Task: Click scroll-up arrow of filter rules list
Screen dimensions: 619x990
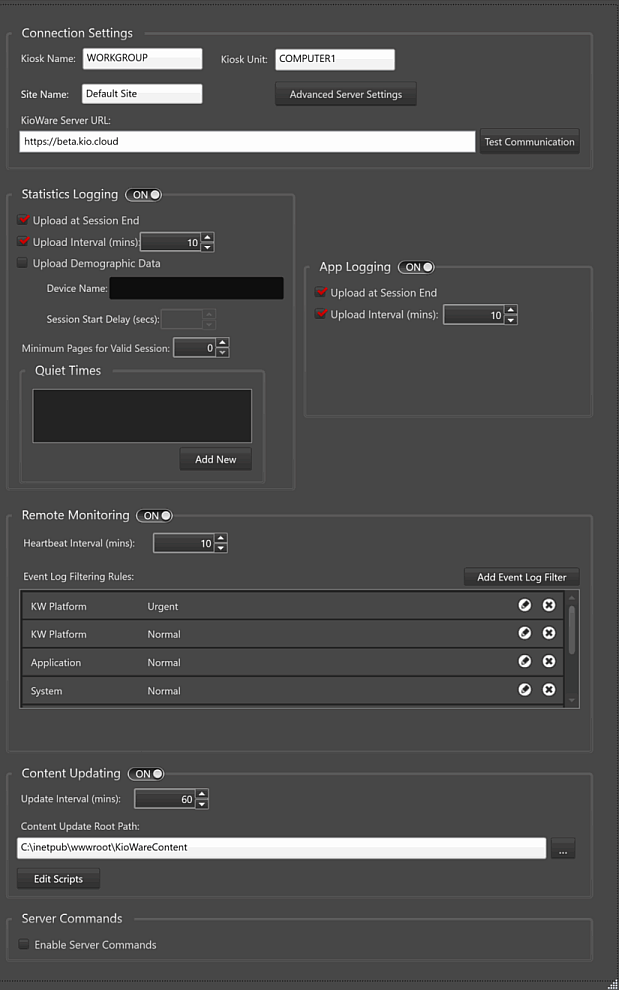Action: [x=572, y=597]
